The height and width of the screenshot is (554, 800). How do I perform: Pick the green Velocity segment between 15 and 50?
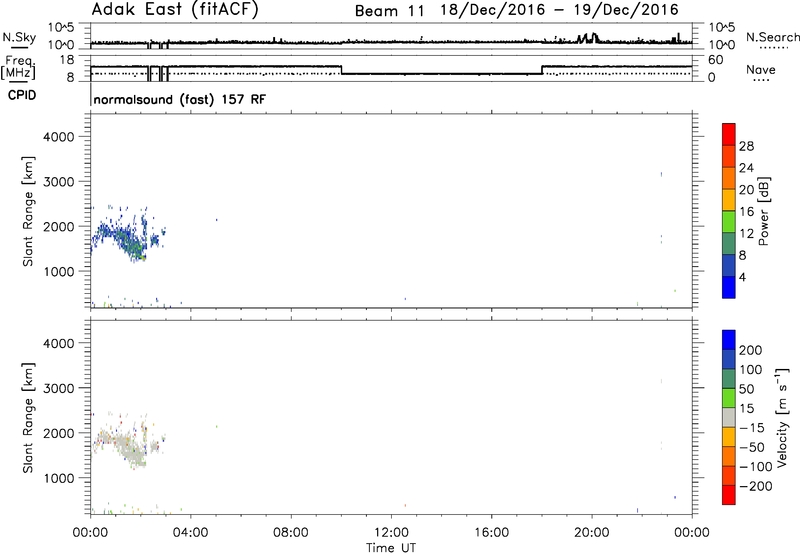[729, 398]
